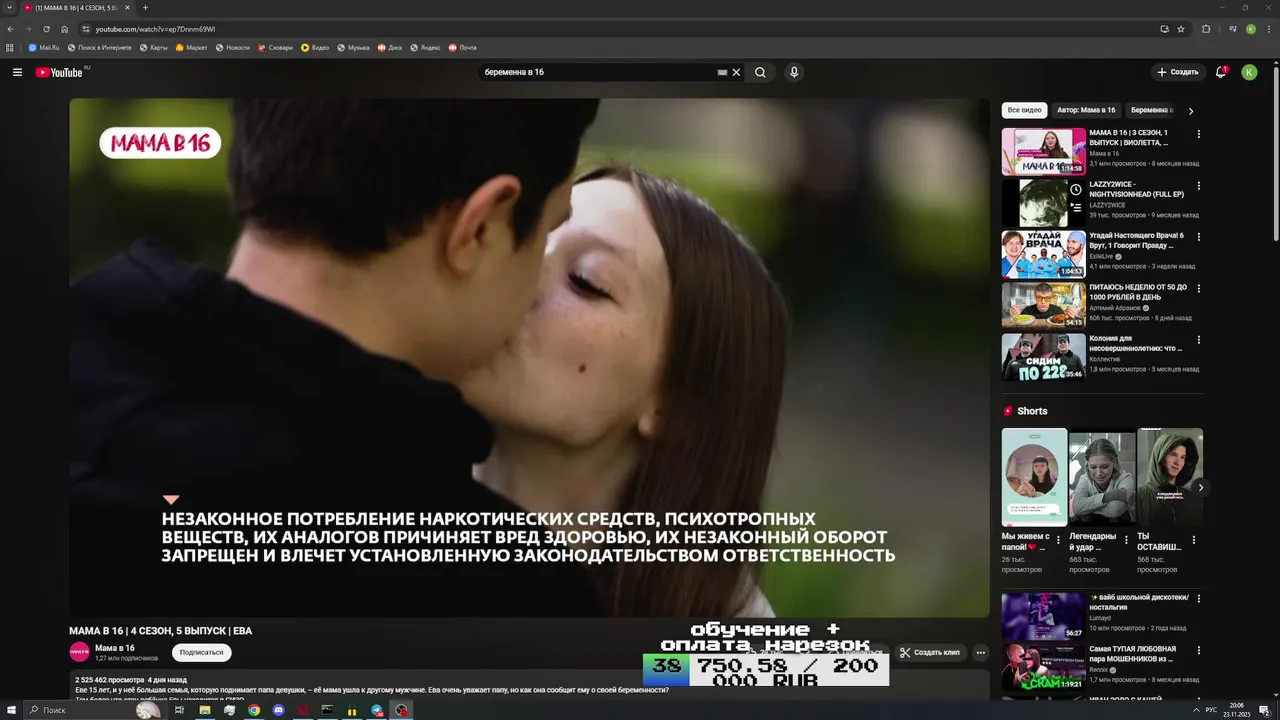This screenshot has height=720, width=1280.
Task: Open the 'Мы живем с папой' Short
Action: coord(1034,477)
